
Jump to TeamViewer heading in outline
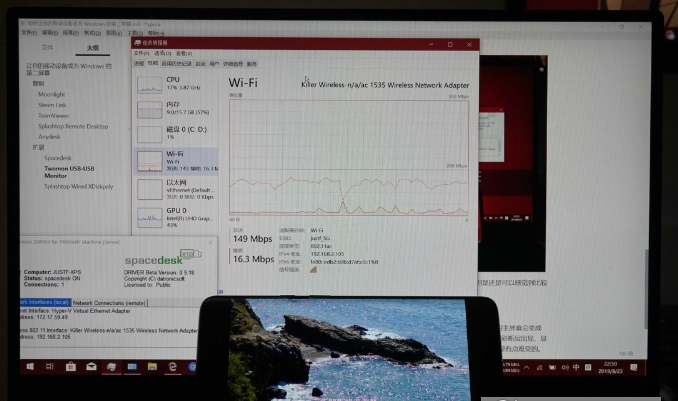tap(53, 115)
